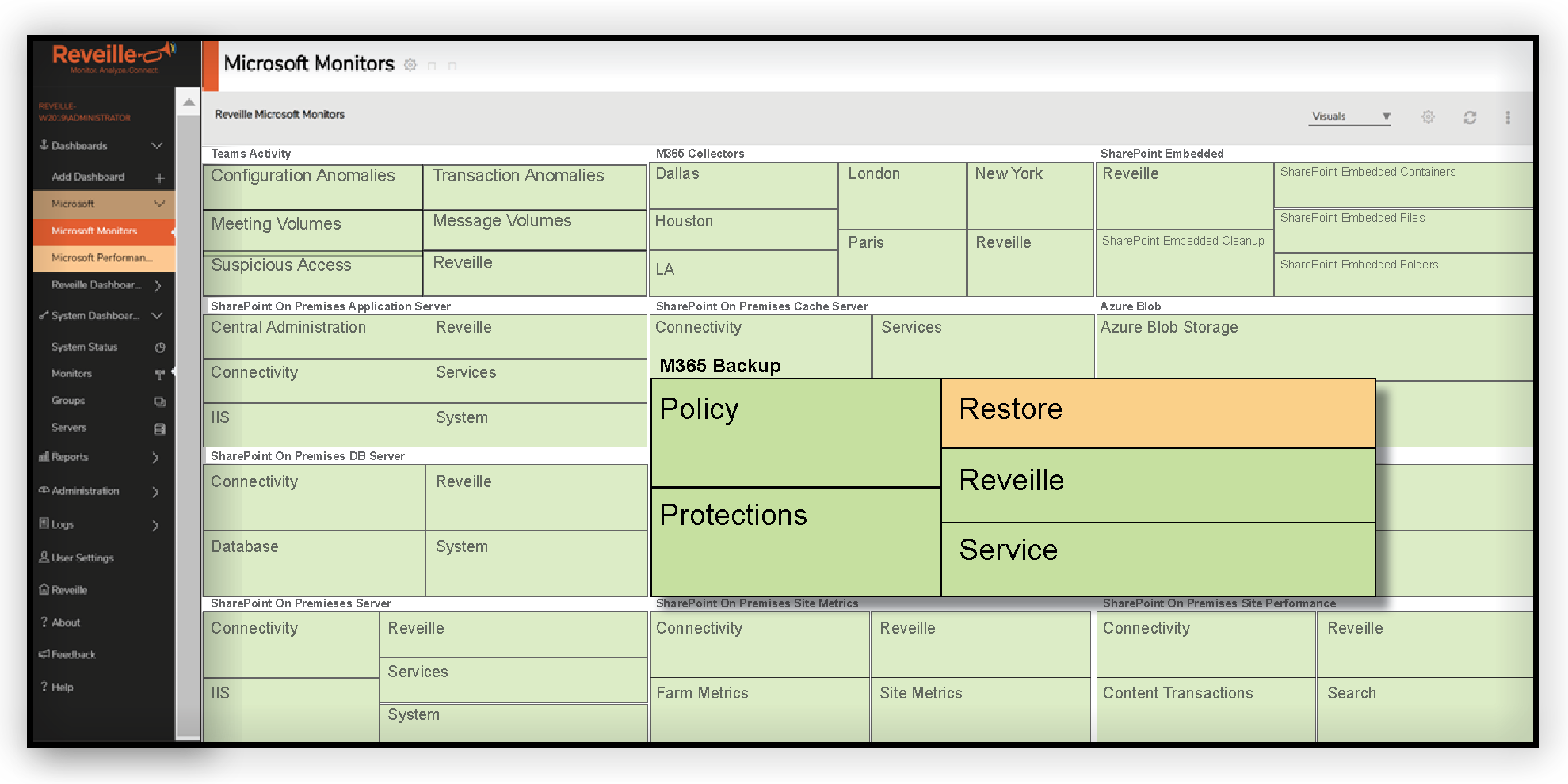Expand the Reports section chevron
Screen dimensions: 1568x784
(155, 458)
